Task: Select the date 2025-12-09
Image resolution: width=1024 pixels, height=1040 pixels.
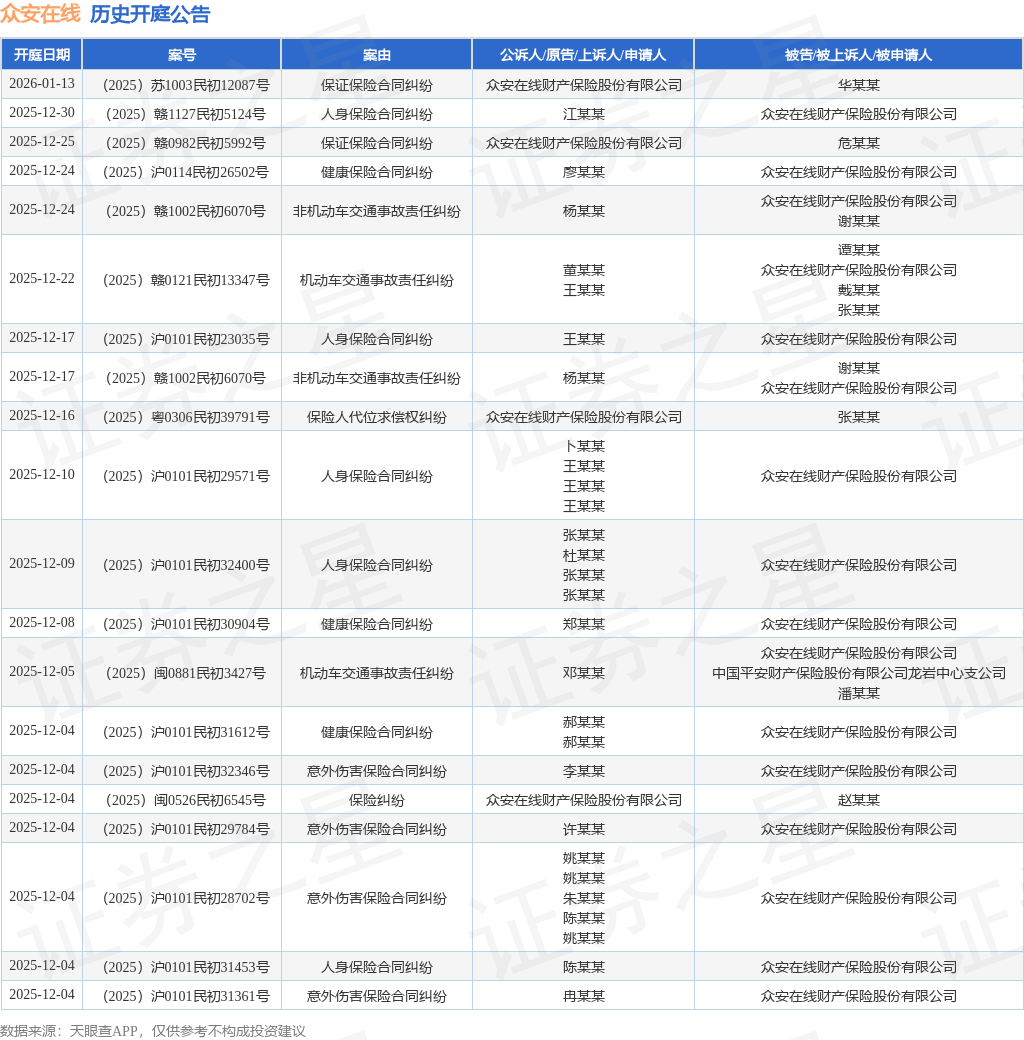Action: pos(42,564)
